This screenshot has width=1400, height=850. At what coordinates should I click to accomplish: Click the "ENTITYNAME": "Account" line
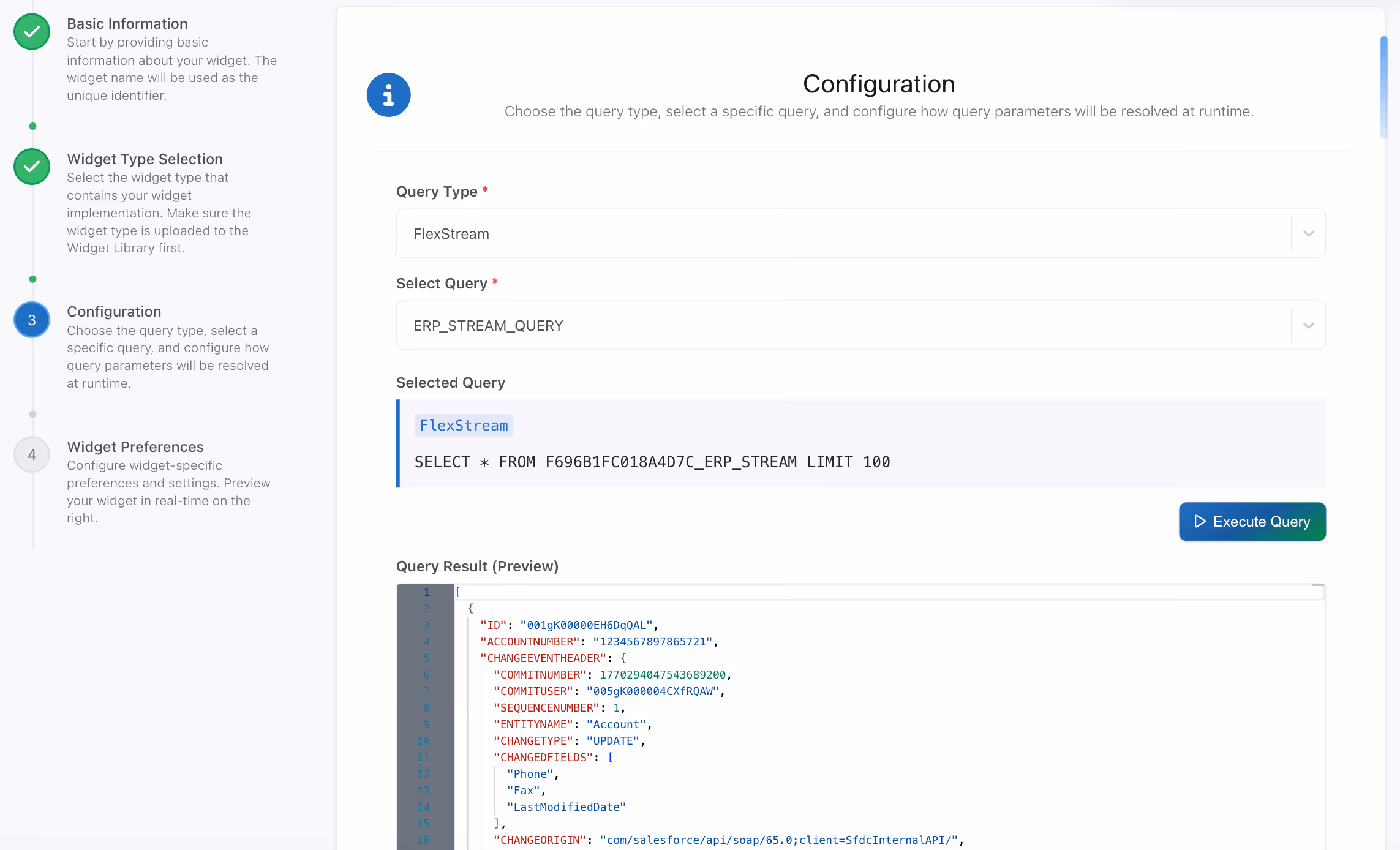573,724
